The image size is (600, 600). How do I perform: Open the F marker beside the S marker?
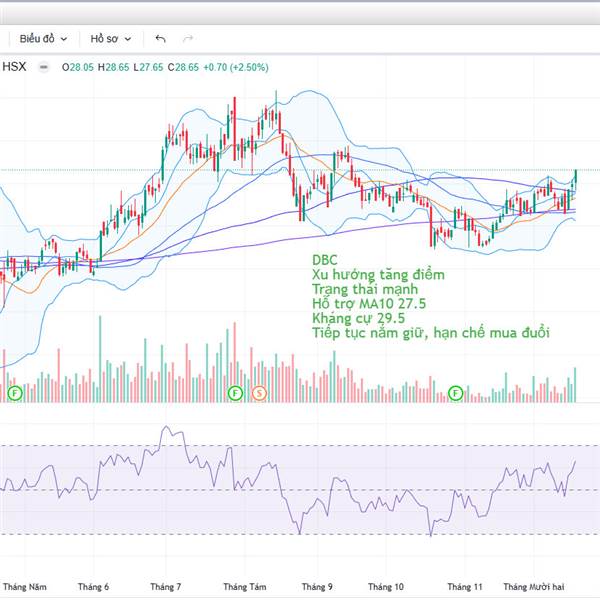click(x=235, y=393)
